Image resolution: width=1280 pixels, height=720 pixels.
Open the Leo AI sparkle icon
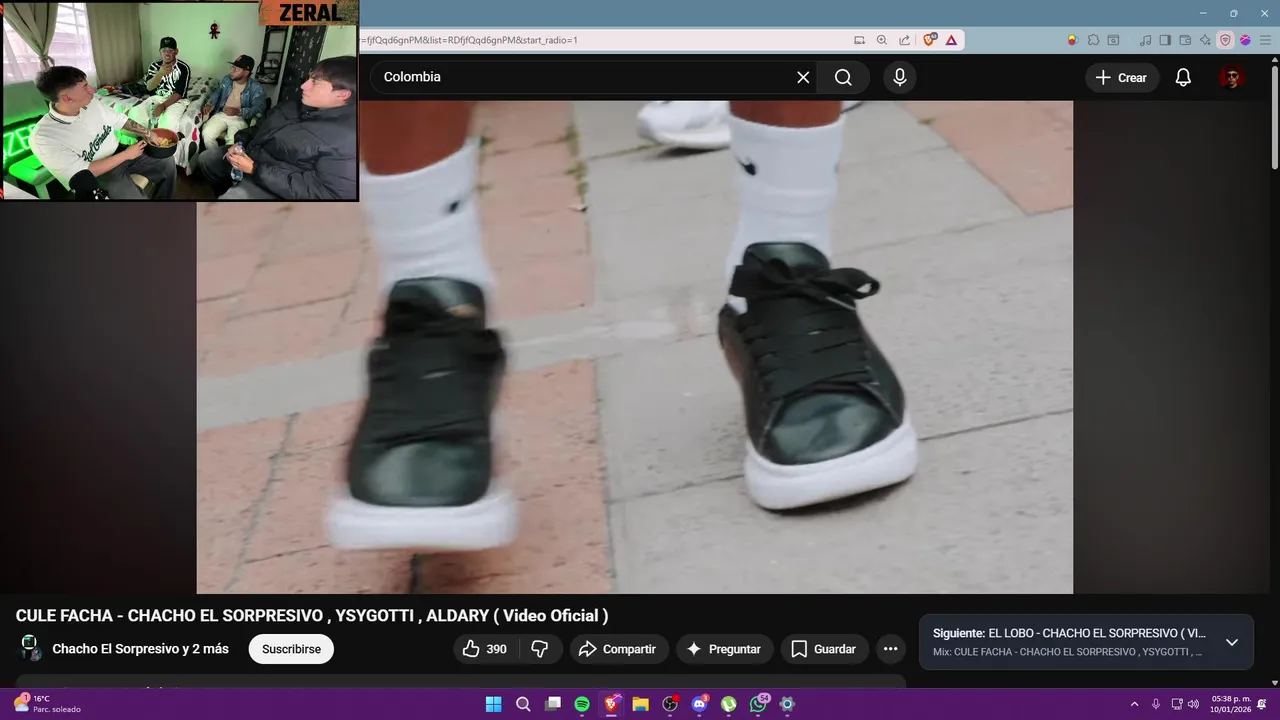(1205, 40)
